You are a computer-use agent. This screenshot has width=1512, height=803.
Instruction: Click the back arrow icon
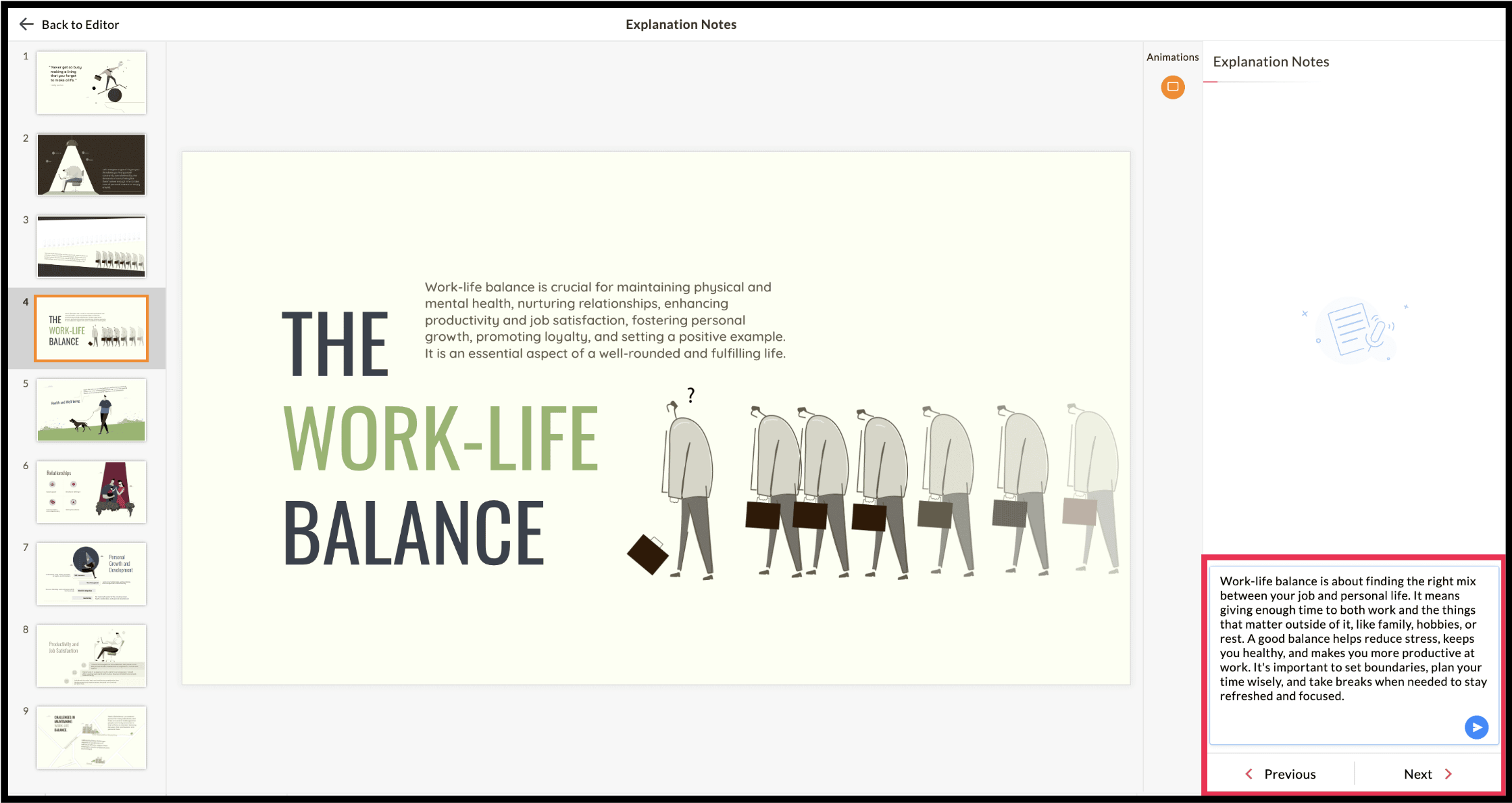(x=26, y=24)
